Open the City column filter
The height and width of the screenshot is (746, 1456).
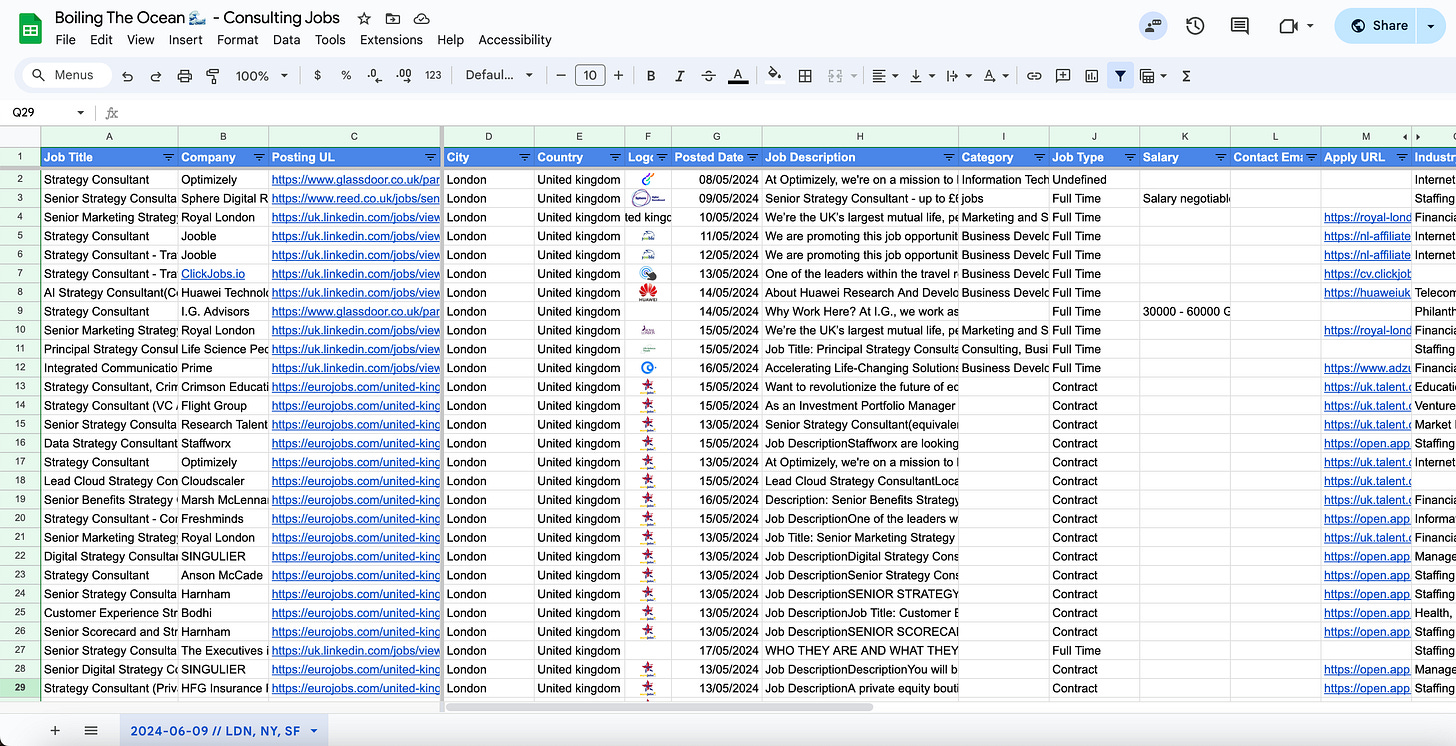pyautogui.click(x=524, y=158)
